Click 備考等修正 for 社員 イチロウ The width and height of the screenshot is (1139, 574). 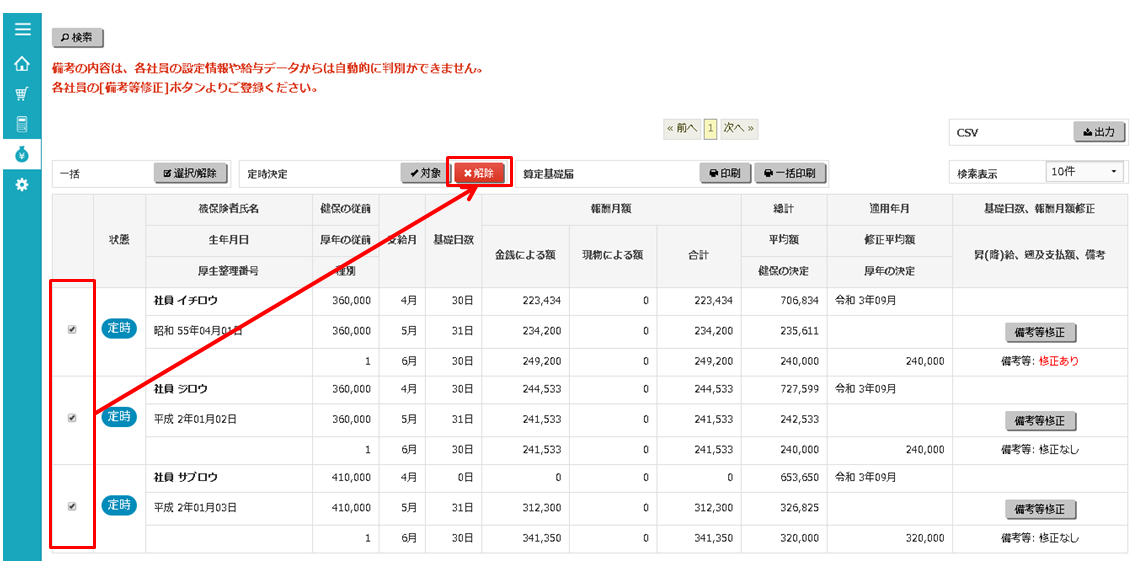click(1040, 333)
